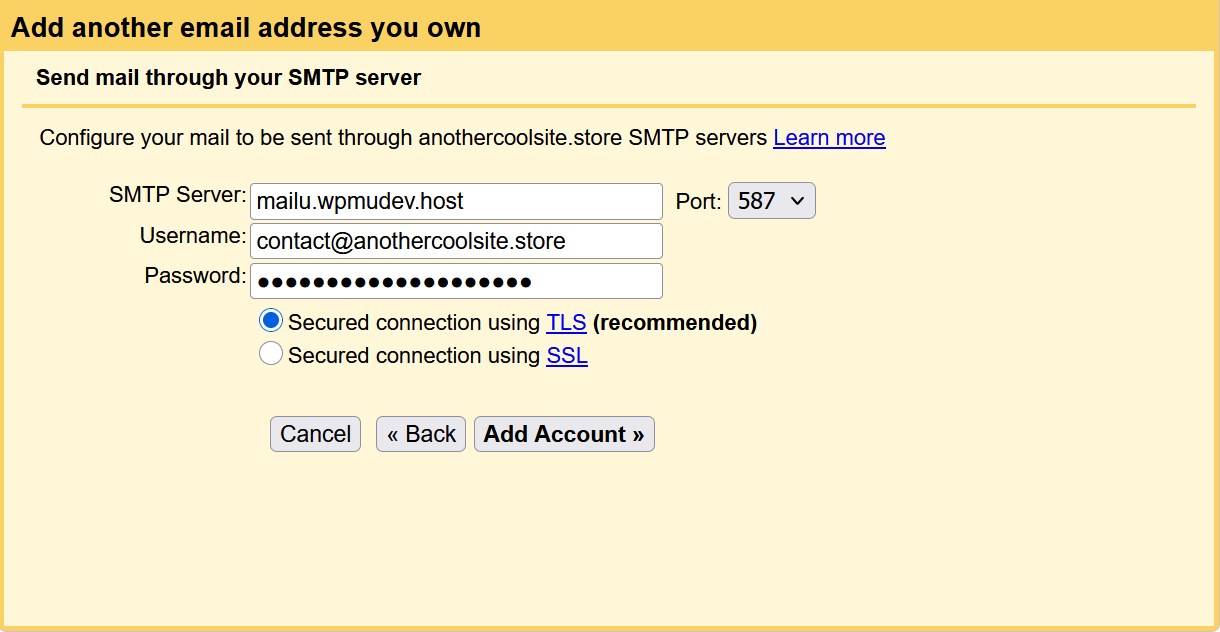The height and width of the screenshot is (632, 1220).
Task: Click the "Add another email address you own" title
Action: coord(246,27)
